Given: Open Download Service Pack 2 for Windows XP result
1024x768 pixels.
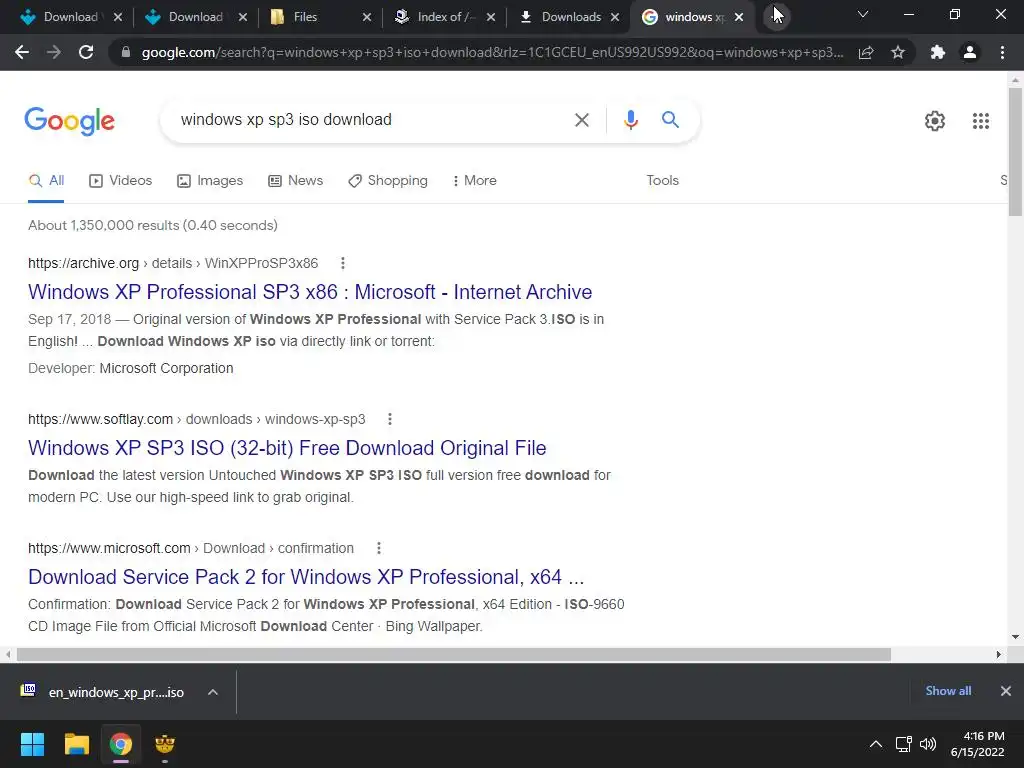Looking at the screenshot, I should (x=306, y=577).
